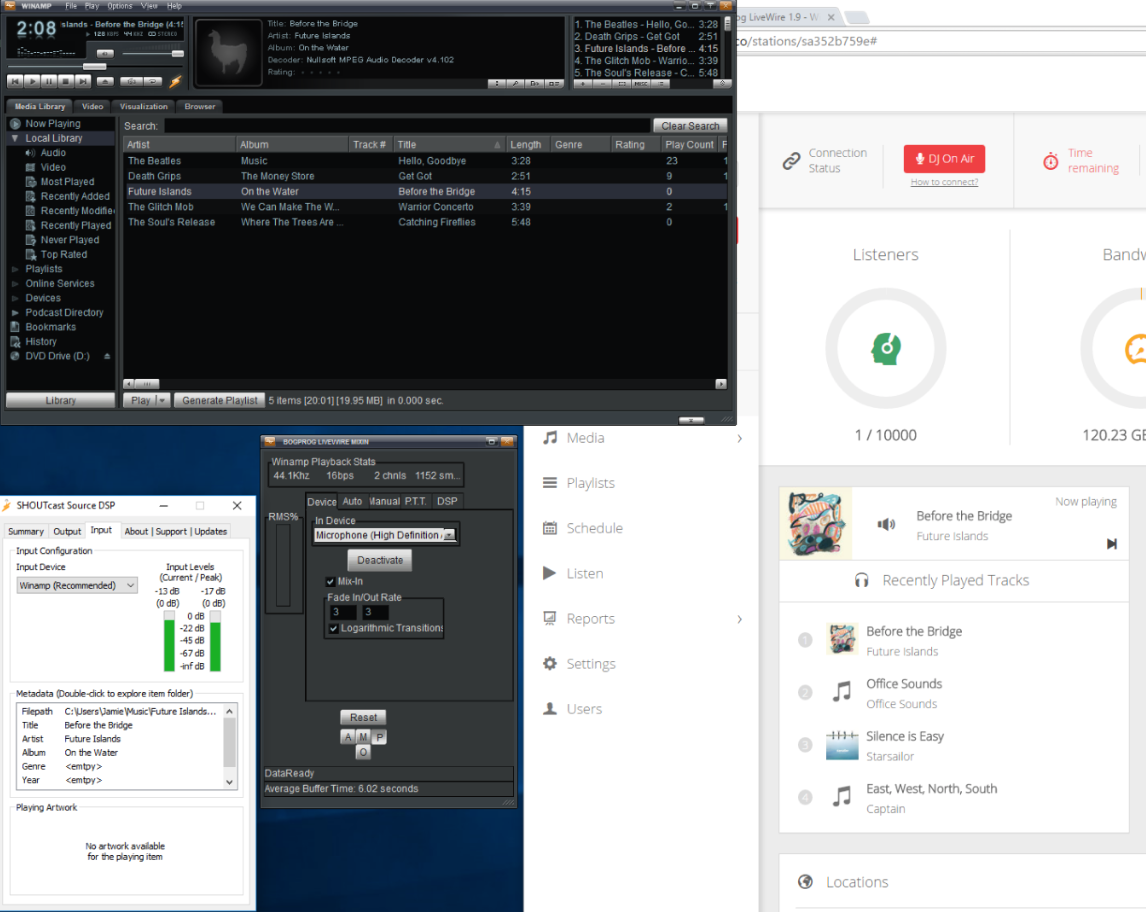Viewport: 1146px width, 912px height.
Task: Switch to the Visualization tab
Action: (143, 106)
